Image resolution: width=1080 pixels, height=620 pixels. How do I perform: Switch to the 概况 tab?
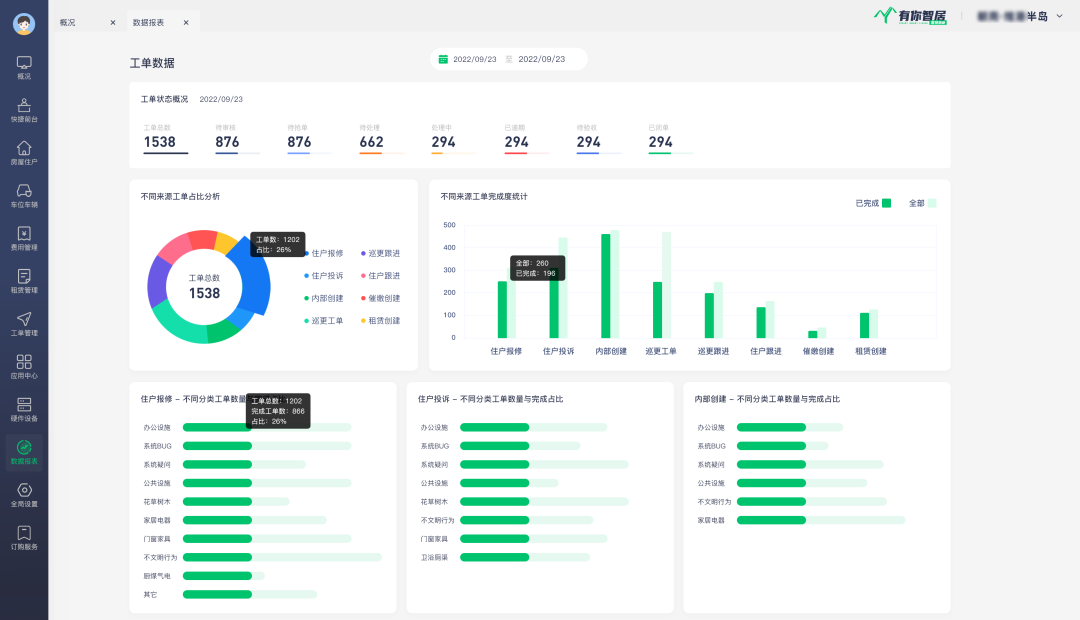point(68,23)
